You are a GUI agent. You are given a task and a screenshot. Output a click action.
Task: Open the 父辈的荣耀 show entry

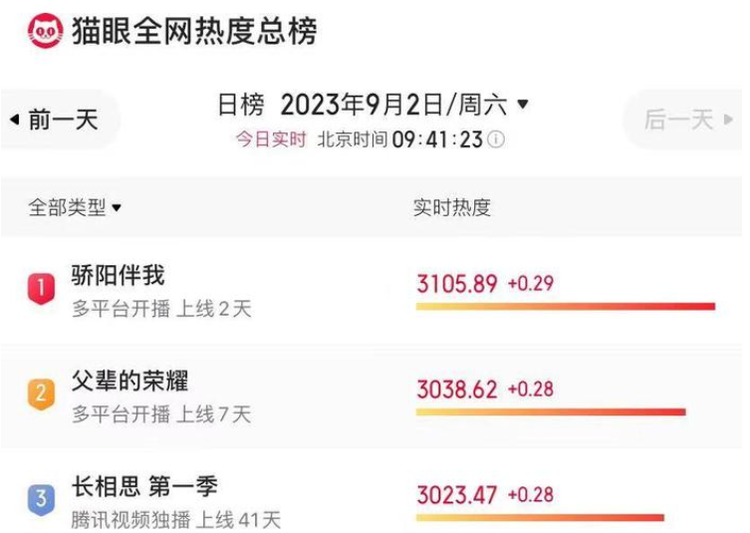(130, 380)
